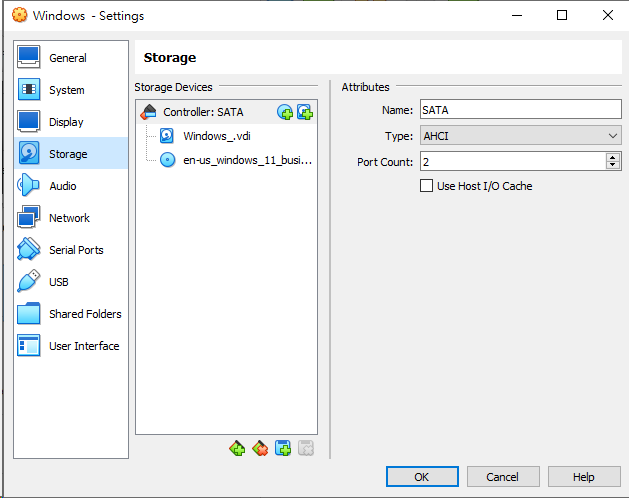Click the controller Name text field
Viewport: 629px width, 498px height.
point(520,110)
